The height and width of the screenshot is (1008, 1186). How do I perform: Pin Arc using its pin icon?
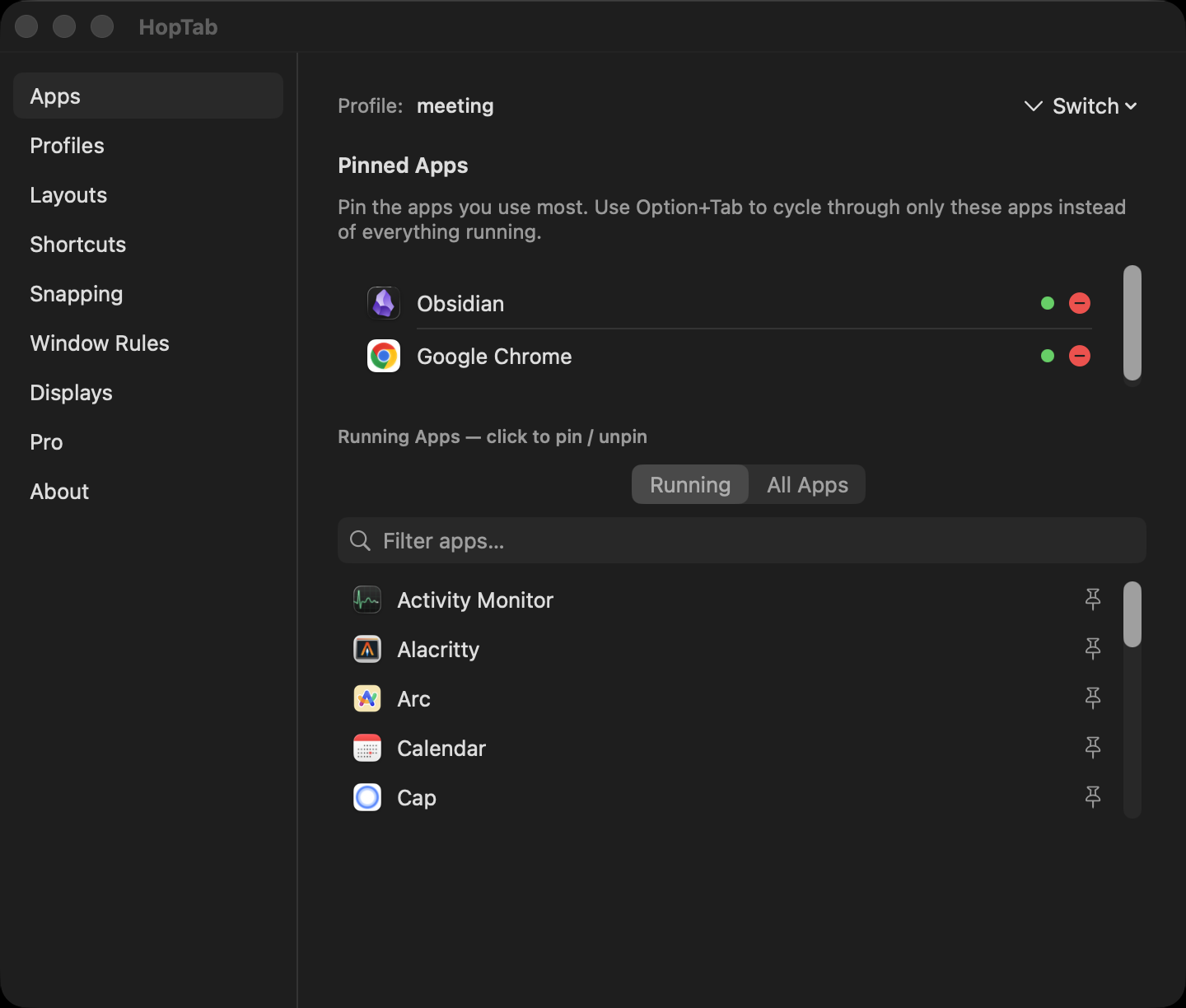click(1093, 698)
